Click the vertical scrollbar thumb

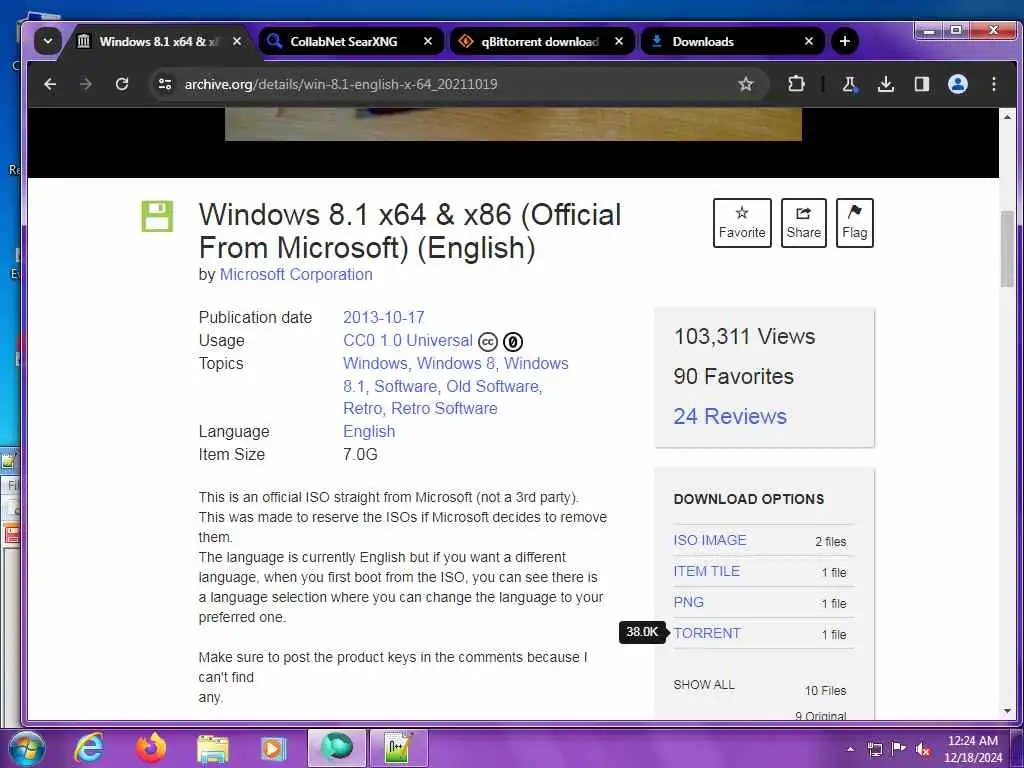point(1007,249)
